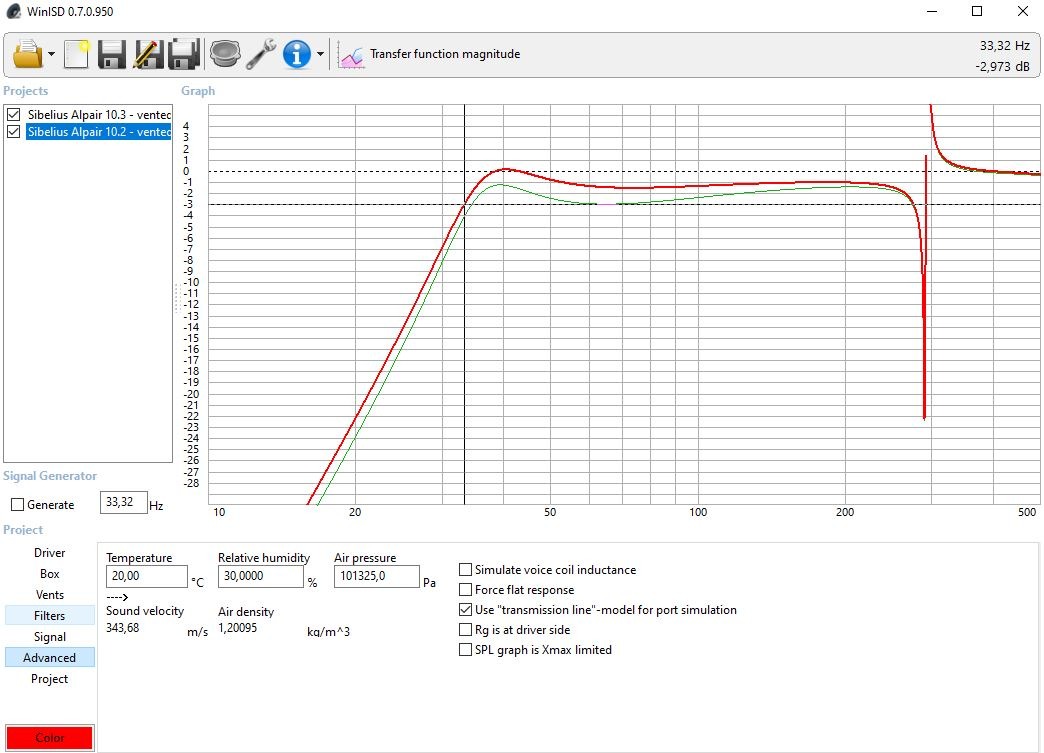Screen dimensions: 1044x753
Task: Expand the open-project dropdown arrow
Action: (x=51, y=55)
